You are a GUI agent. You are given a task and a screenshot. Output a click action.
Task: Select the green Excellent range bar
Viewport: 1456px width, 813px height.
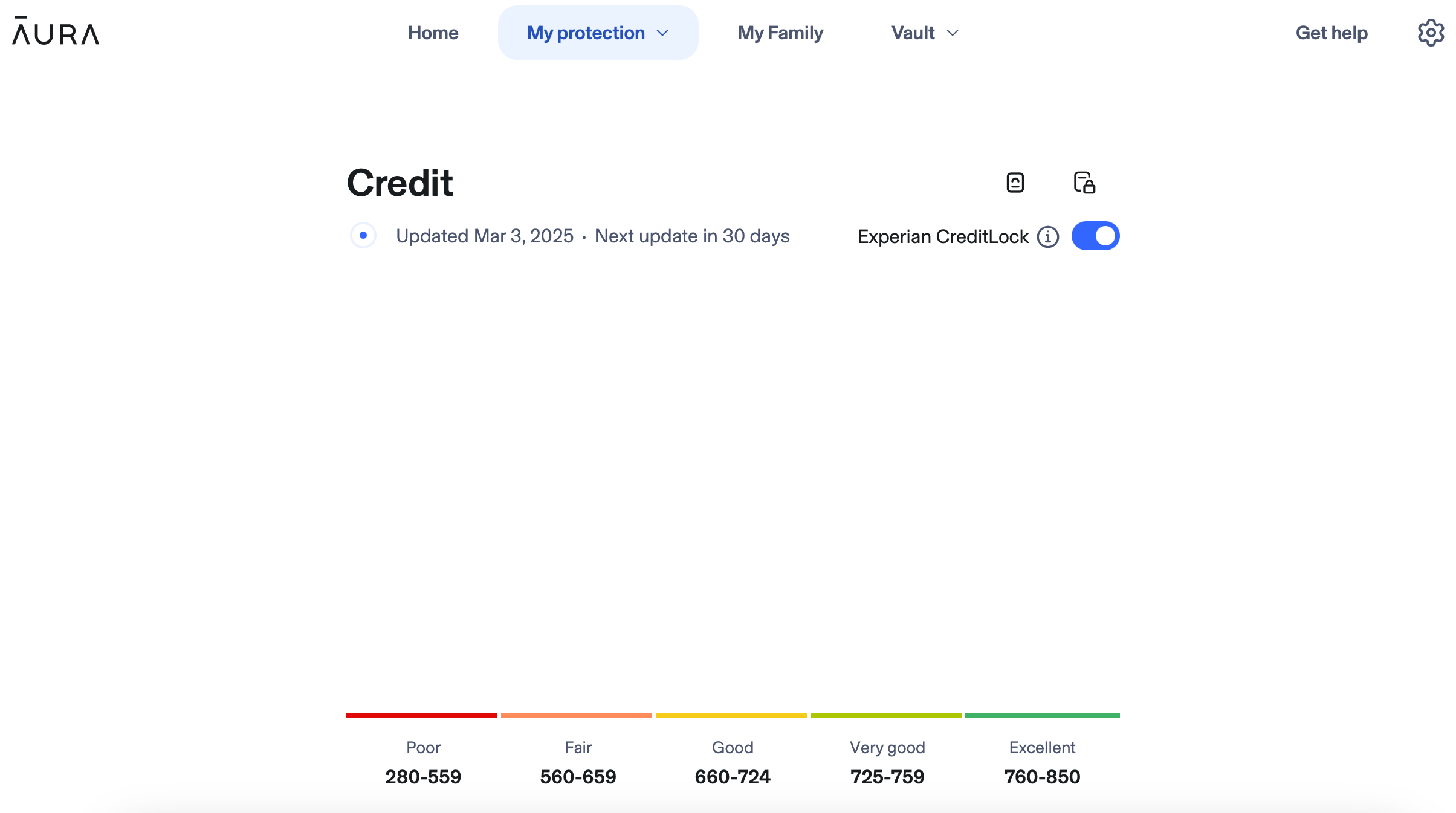pos(1043,716)
